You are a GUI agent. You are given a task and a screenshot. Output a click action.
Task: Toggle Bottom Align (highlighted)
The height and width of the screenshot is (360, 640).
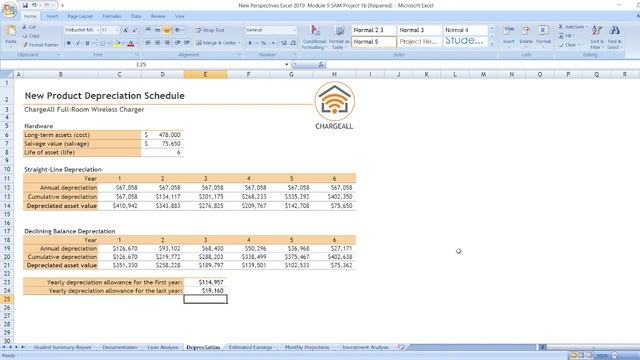coord(167,30)
